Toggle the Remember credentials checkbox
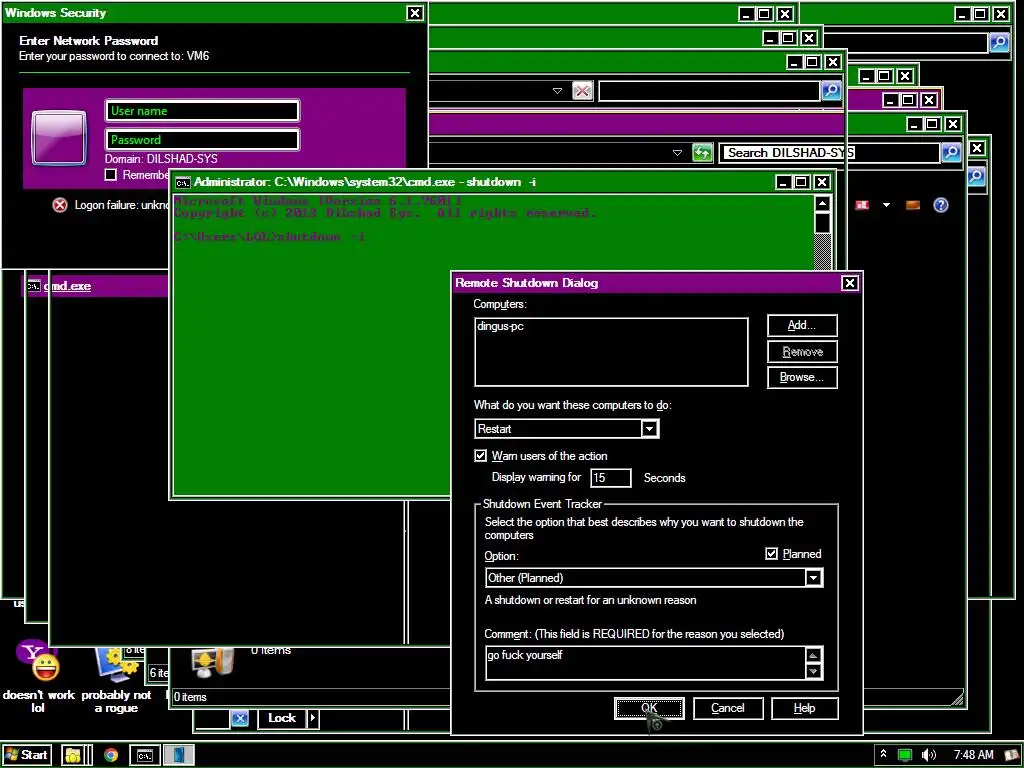This screenshot has width=1024, height=768. coord(111,174)
